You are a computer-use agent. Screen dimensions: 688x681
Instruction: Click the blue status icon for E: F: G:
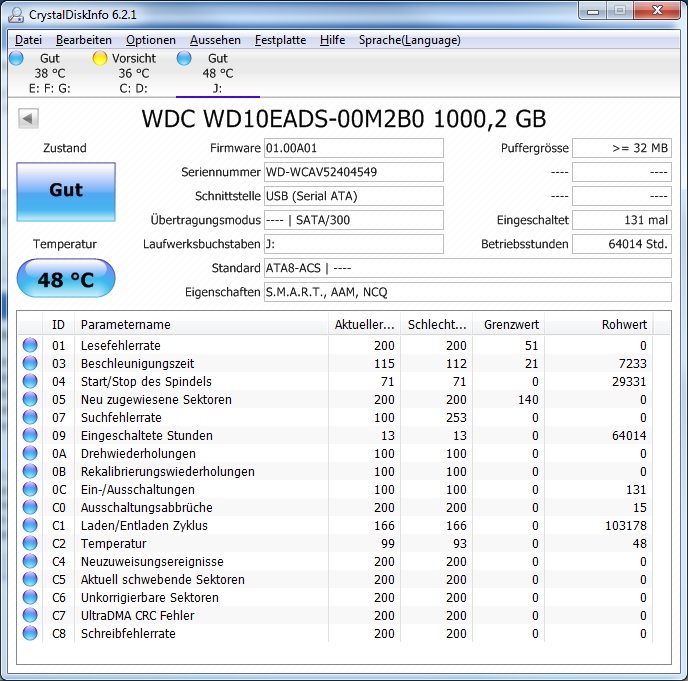pos(16,58)
